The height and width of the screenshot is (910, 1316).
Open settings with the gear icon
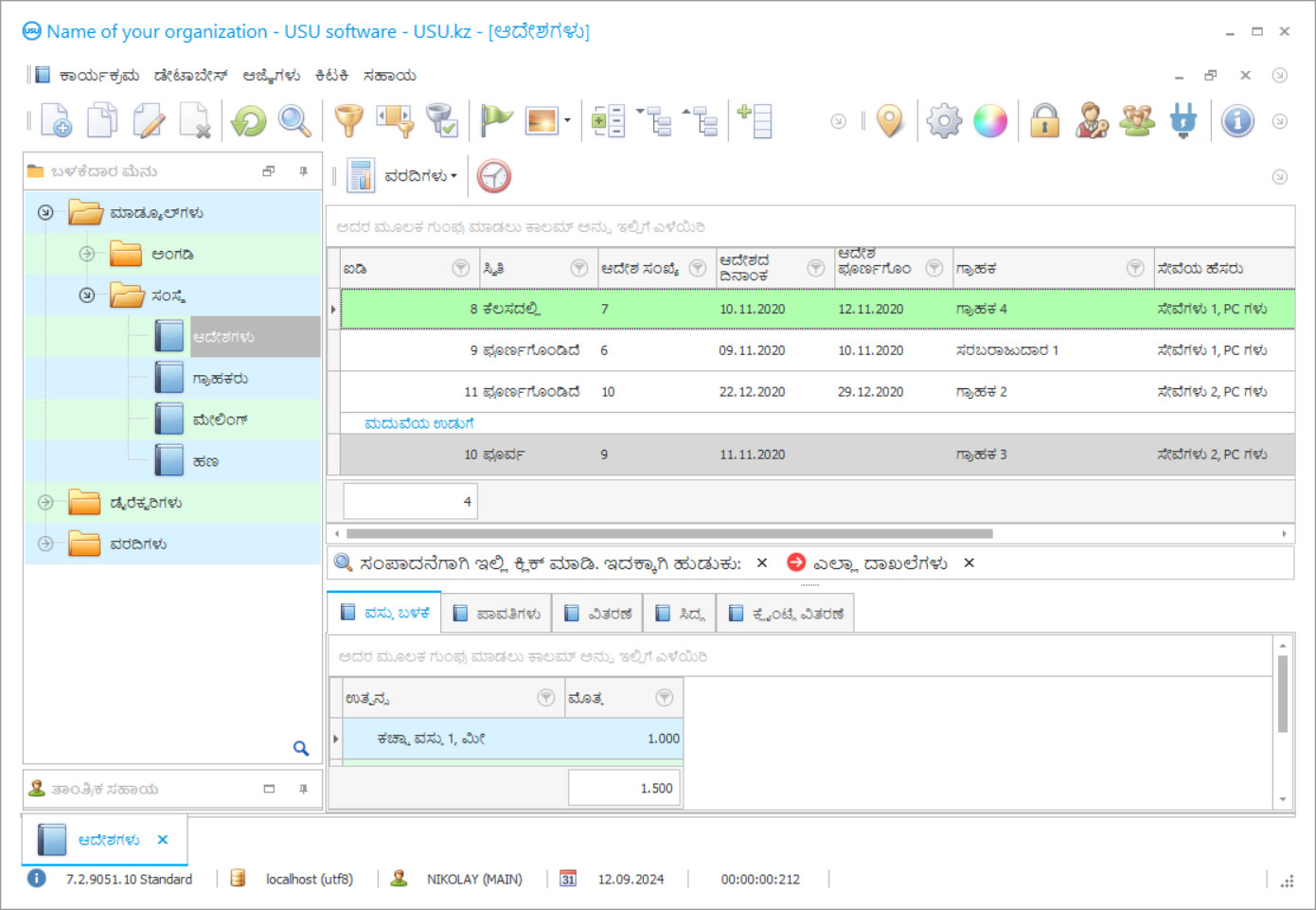tap(944, 121)
